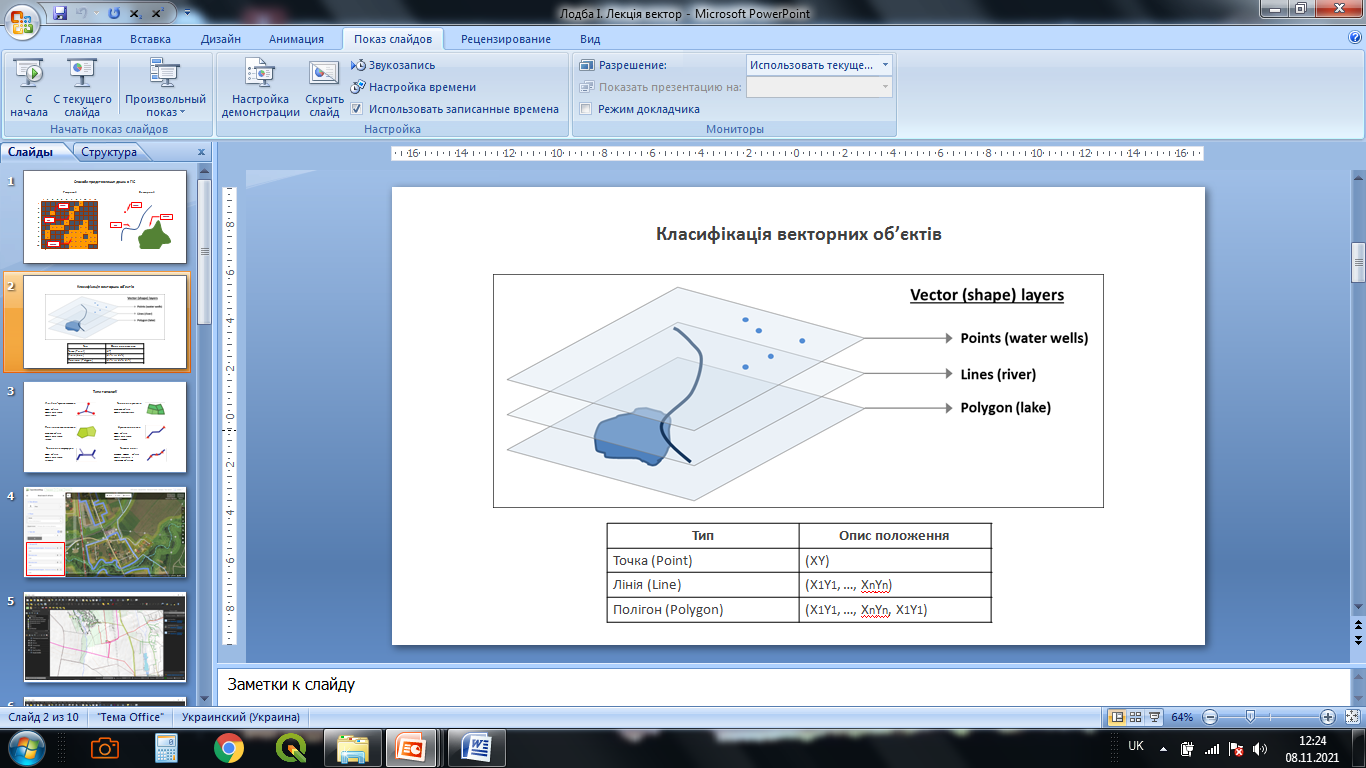Switch to Структура outline pane tab
The image size is (1366, 768).
coord(109,152)
